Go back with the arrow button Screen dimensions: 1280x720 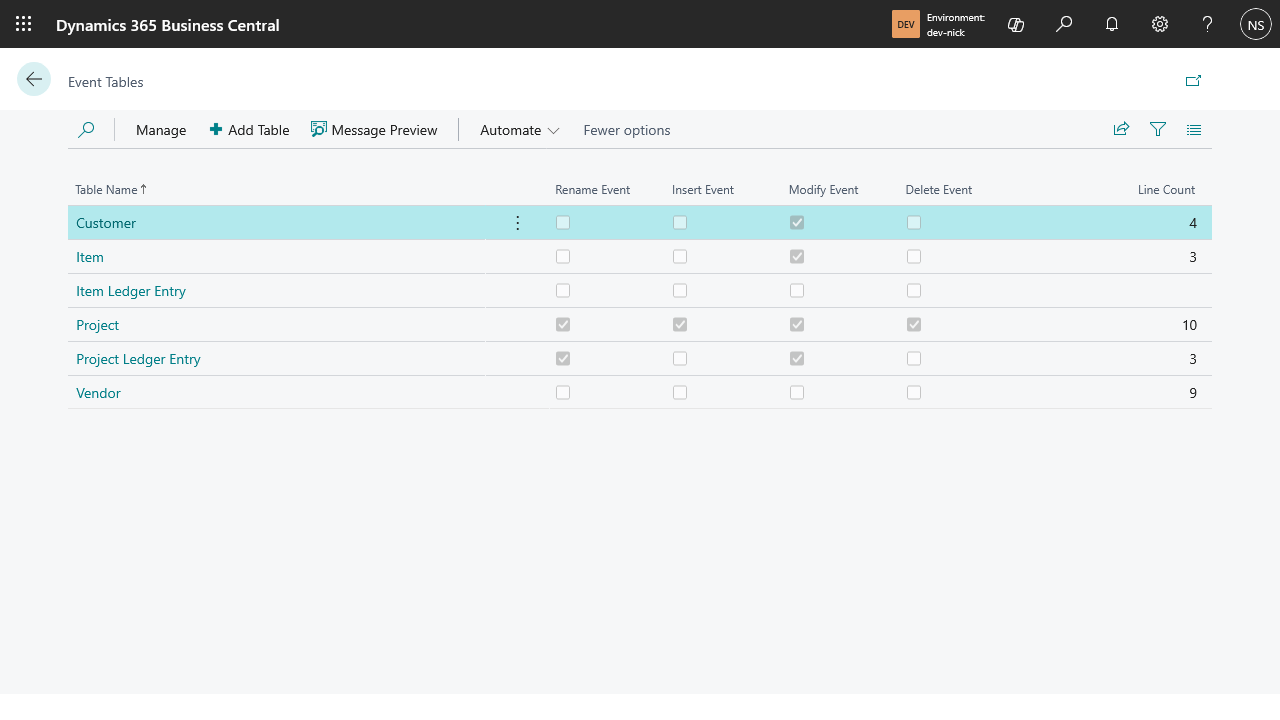34,79
